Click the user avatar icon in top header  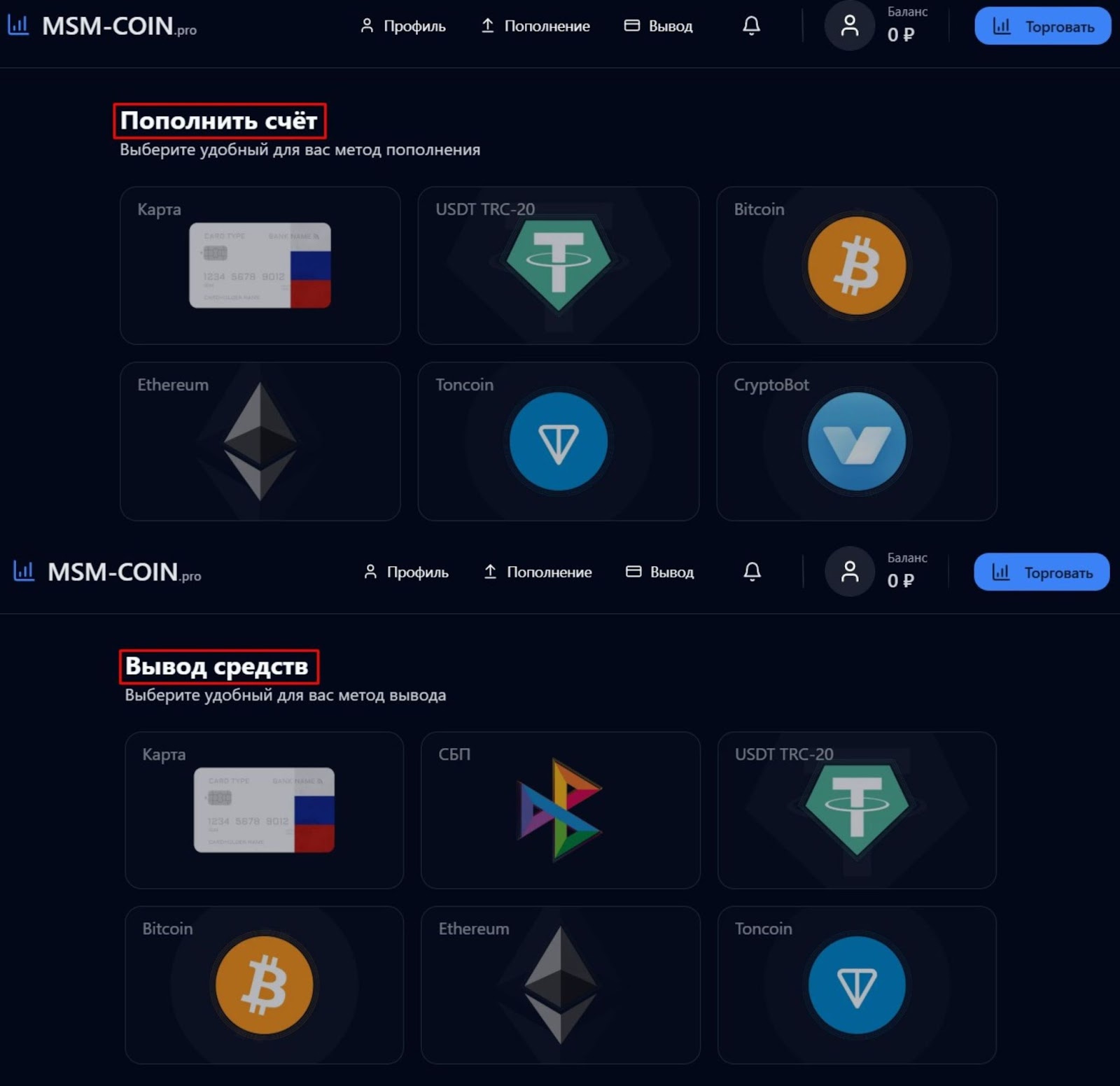[x=849, y=26]
